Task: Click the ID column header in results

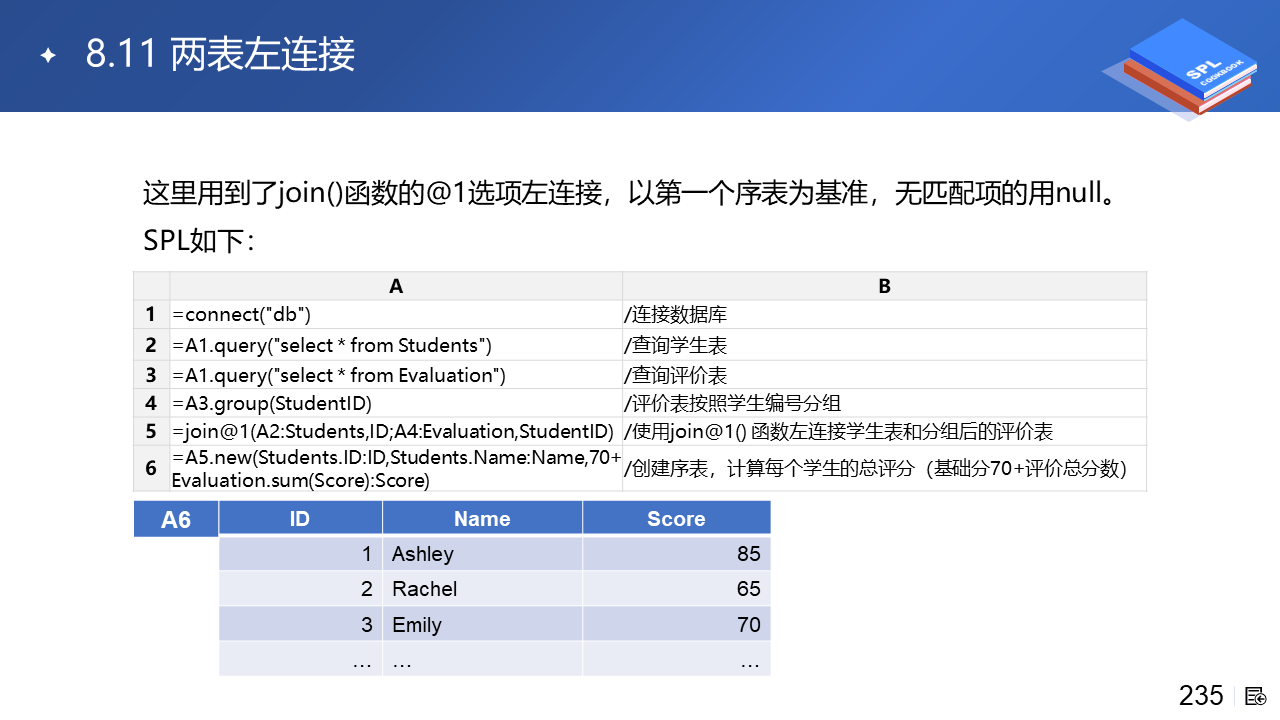Action: click(300, 518)
